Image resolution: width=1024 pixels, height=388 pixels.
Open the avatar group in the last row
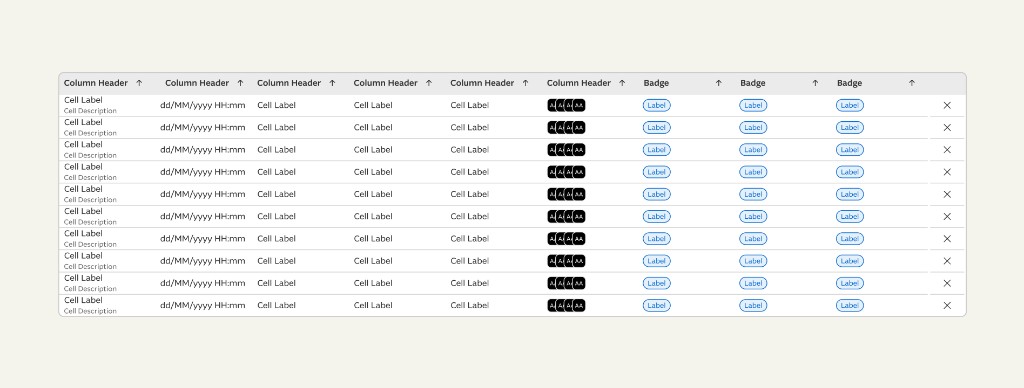pyautogui.click(x=566, y=305)
